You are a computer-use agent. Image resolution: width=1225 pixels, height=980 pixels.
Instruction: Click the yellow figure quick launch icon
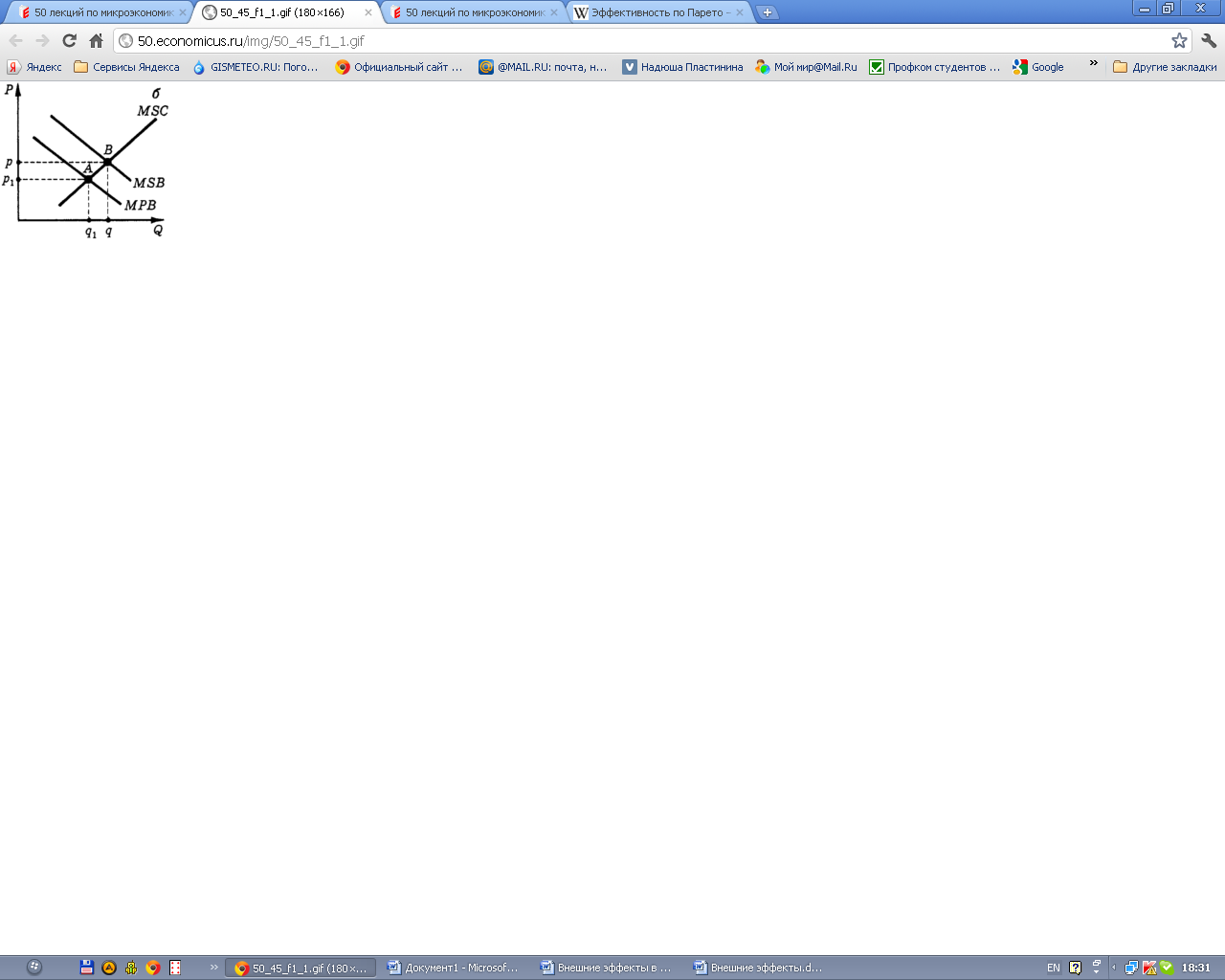[131, 968]
